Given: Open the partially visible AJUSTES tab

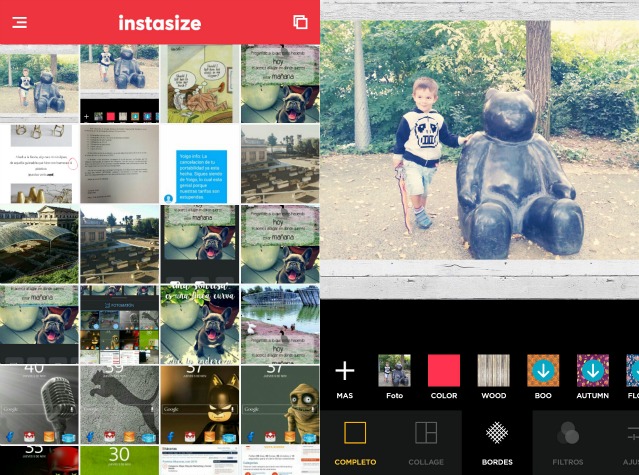Looking at the screenshot, I should pos(630,443).
